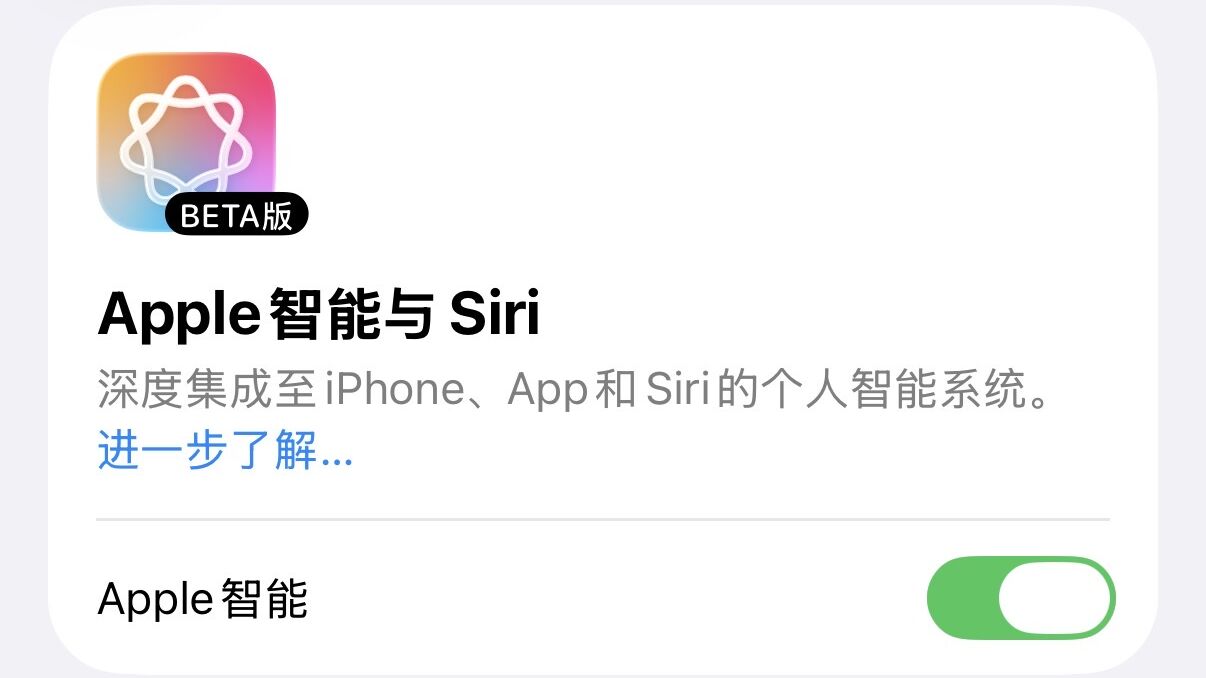
Task: Click the gray description starting 深度集成至
Action: [577, 390]
